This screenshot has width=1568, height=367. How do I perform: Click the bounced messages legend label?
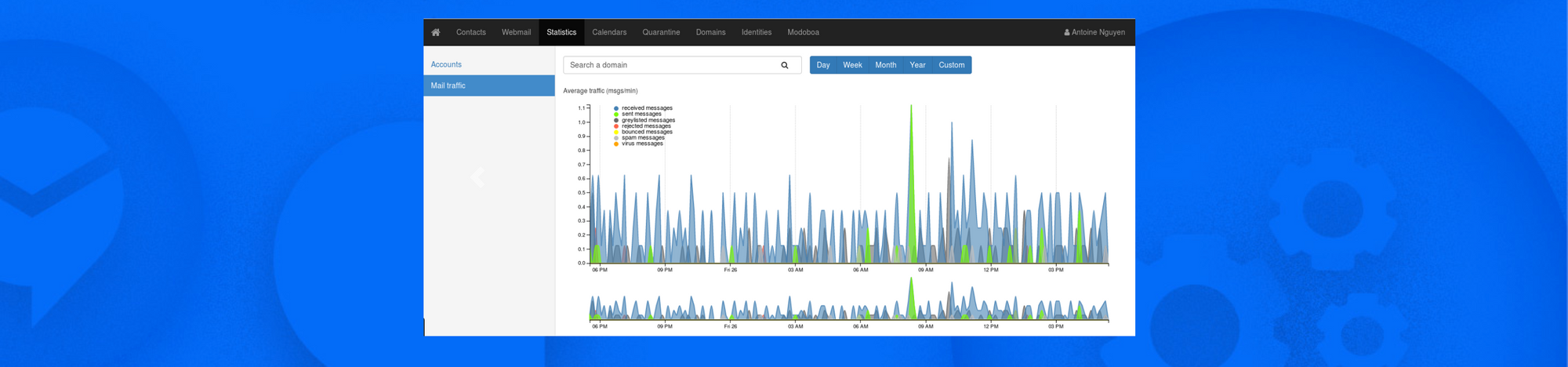tap(647, 132)
